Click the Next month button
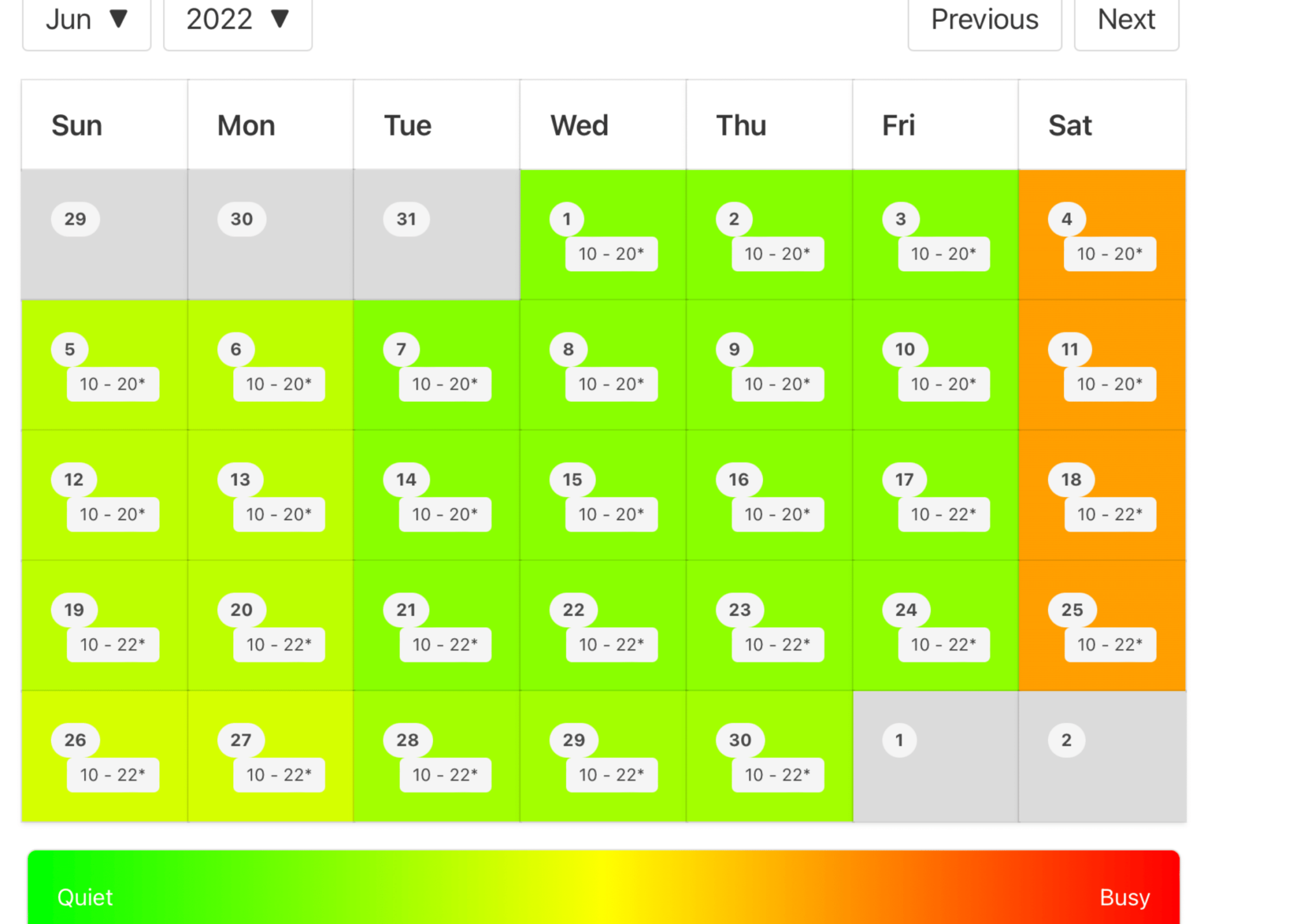The image size is (1304, 924). tap(1126, 20)
